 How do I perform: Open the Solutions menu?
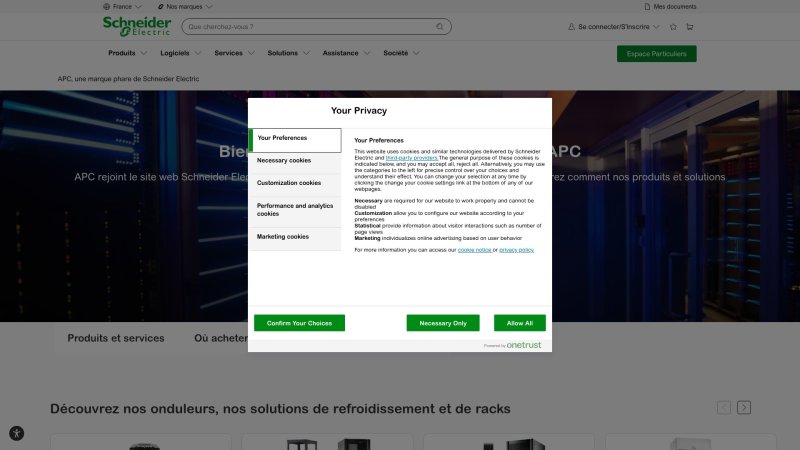coord(288,53)
